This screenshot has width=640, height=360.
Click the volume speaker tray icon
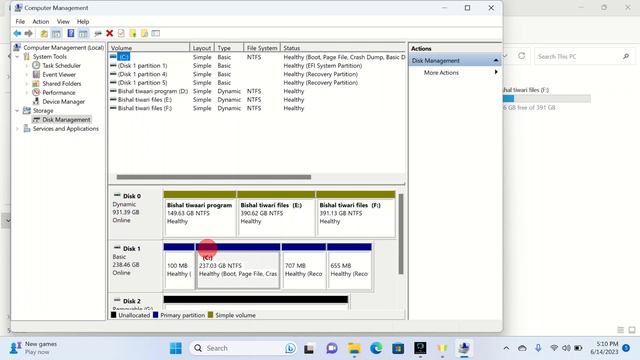tap(566, 348)
